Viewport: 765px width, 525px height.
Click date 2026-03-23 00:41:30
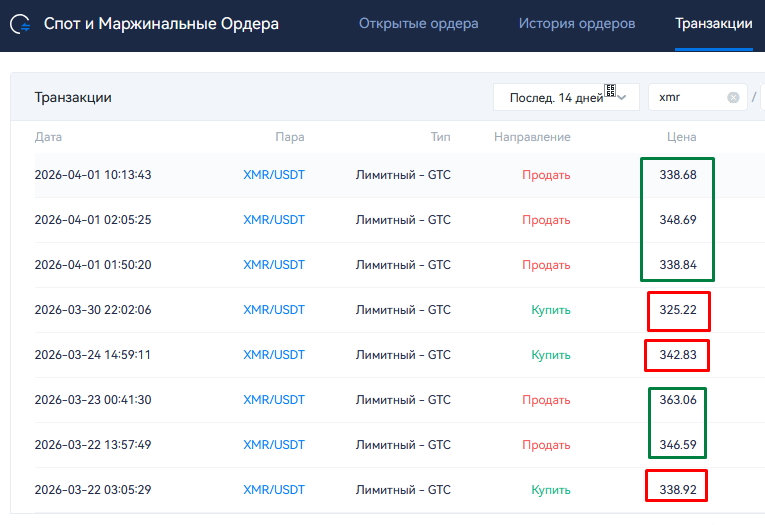(x=93, y=400)
